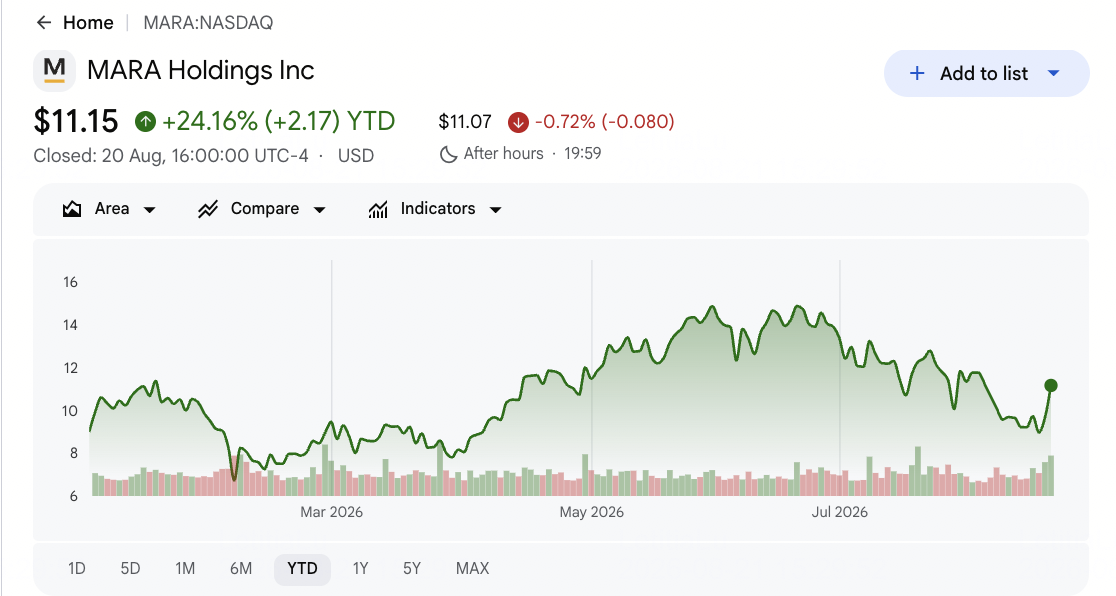The image size is (1116, 596).
Task: Click the Area chart type icon
Action: [x=72, y=209]
